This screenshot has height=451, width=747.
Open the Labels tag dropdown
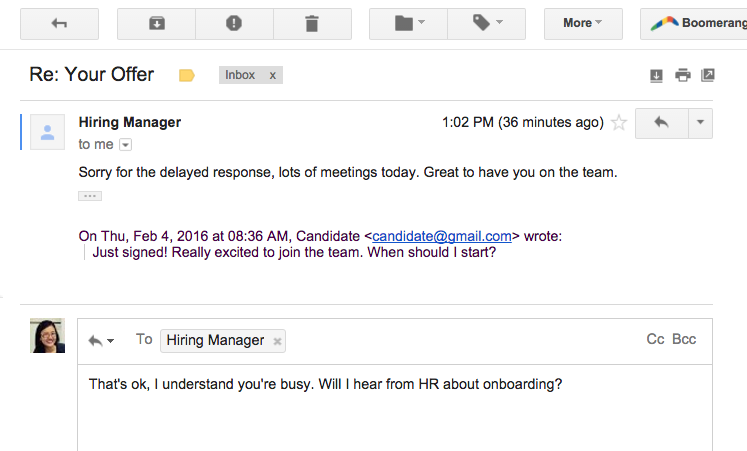tap(487, 23)
